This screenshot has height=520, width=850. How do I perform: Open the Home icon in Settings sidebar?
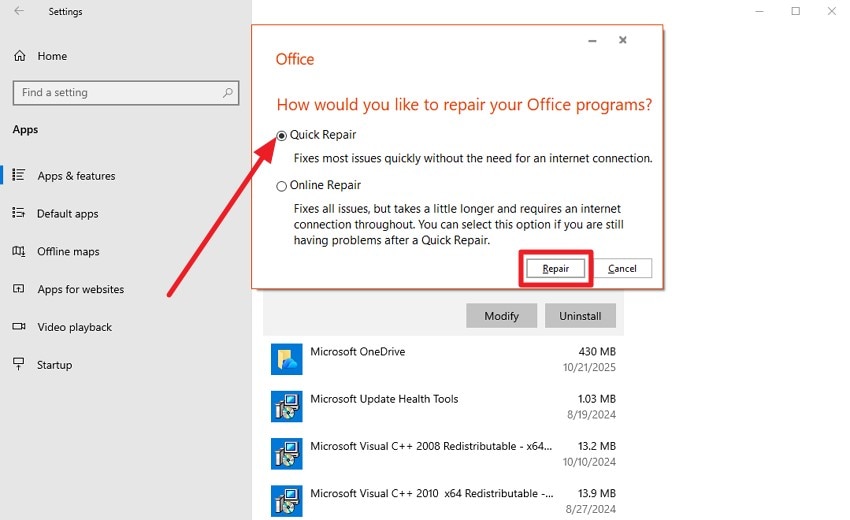click(x=20, y=56)
